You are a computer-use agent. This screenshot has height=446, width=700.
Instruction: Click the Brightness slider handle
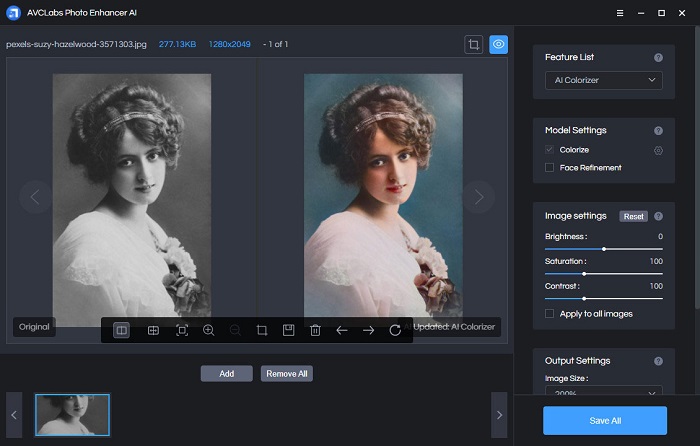pos(604,249)
